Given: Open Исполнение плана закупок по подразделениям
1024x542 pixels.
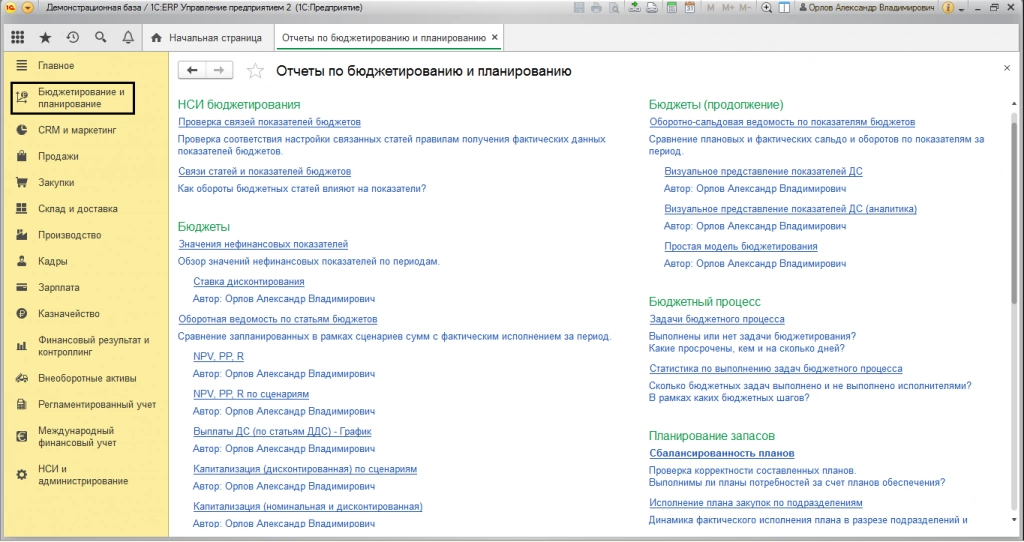Looking at the screenshot, I should (x=756, y=502).
